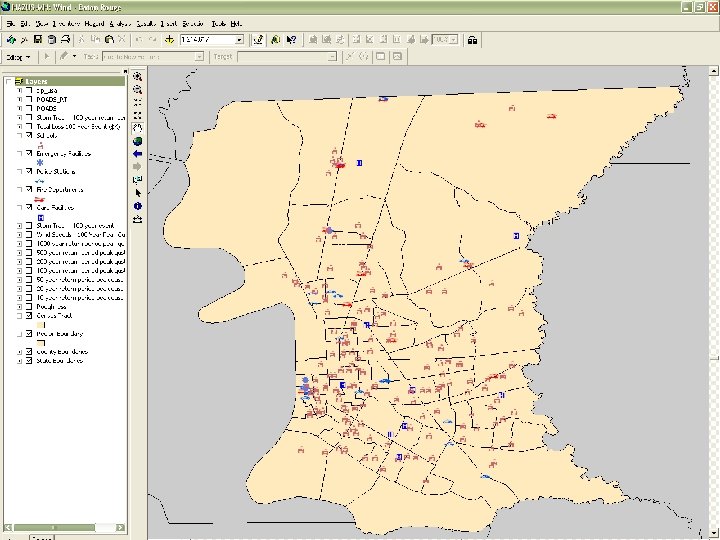
Task: Uncheck the Police Stations layer
Action: click(29, 172)
